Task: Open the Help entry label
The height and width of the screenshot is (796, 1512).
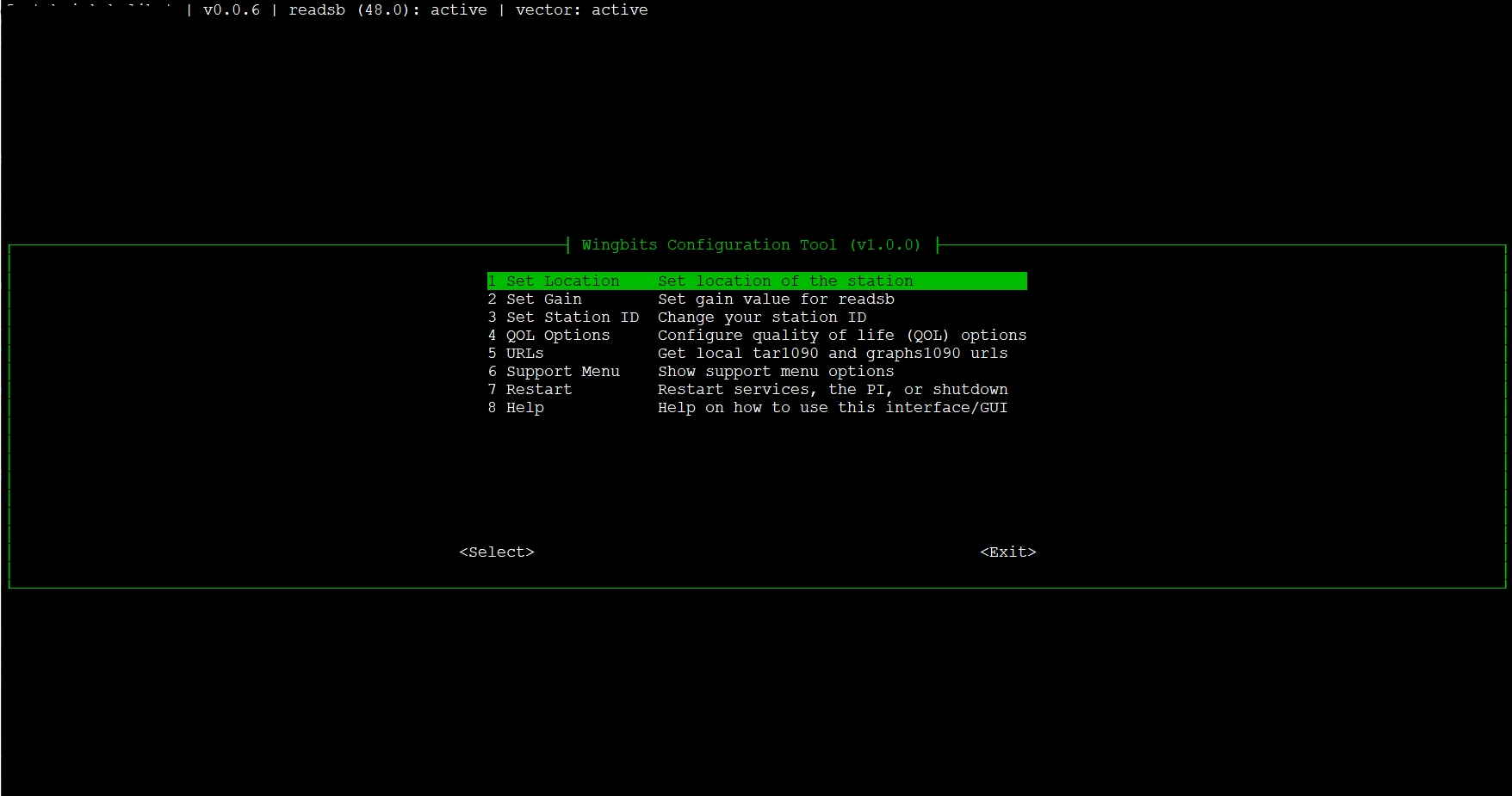Action: [x=524, y=408]
